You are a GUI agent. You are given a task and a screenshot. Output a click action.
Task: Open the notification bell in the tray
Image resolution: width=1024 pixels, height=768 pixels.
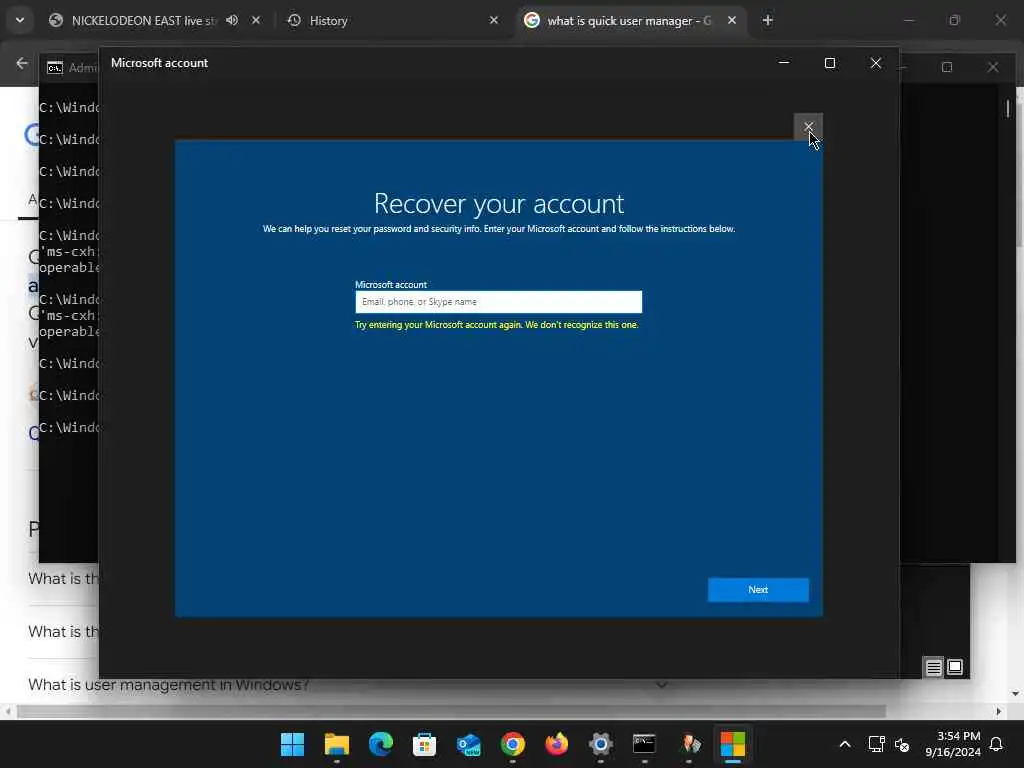point(996,744)
